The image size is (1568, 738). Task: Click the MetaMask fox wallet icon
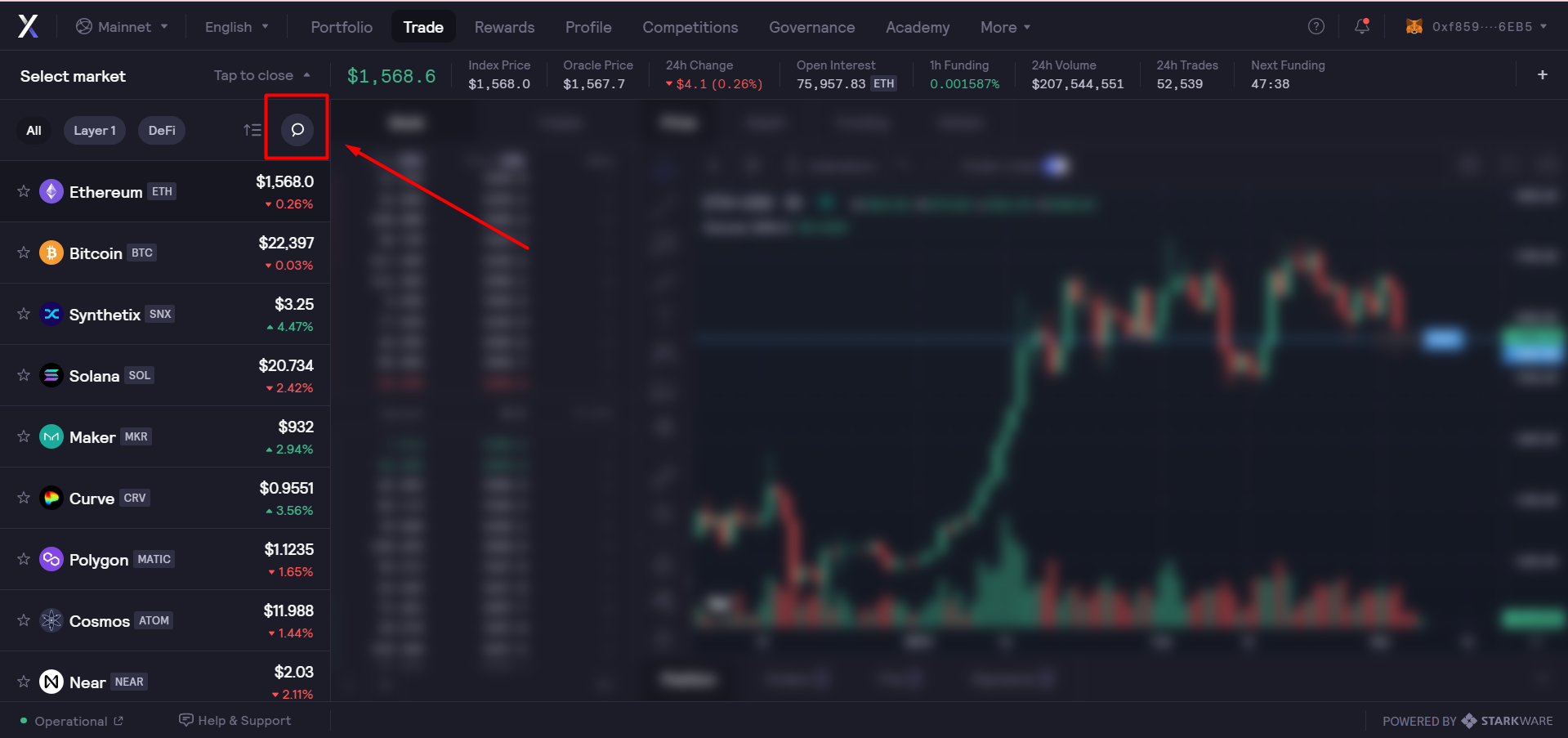click(1414, 26)
